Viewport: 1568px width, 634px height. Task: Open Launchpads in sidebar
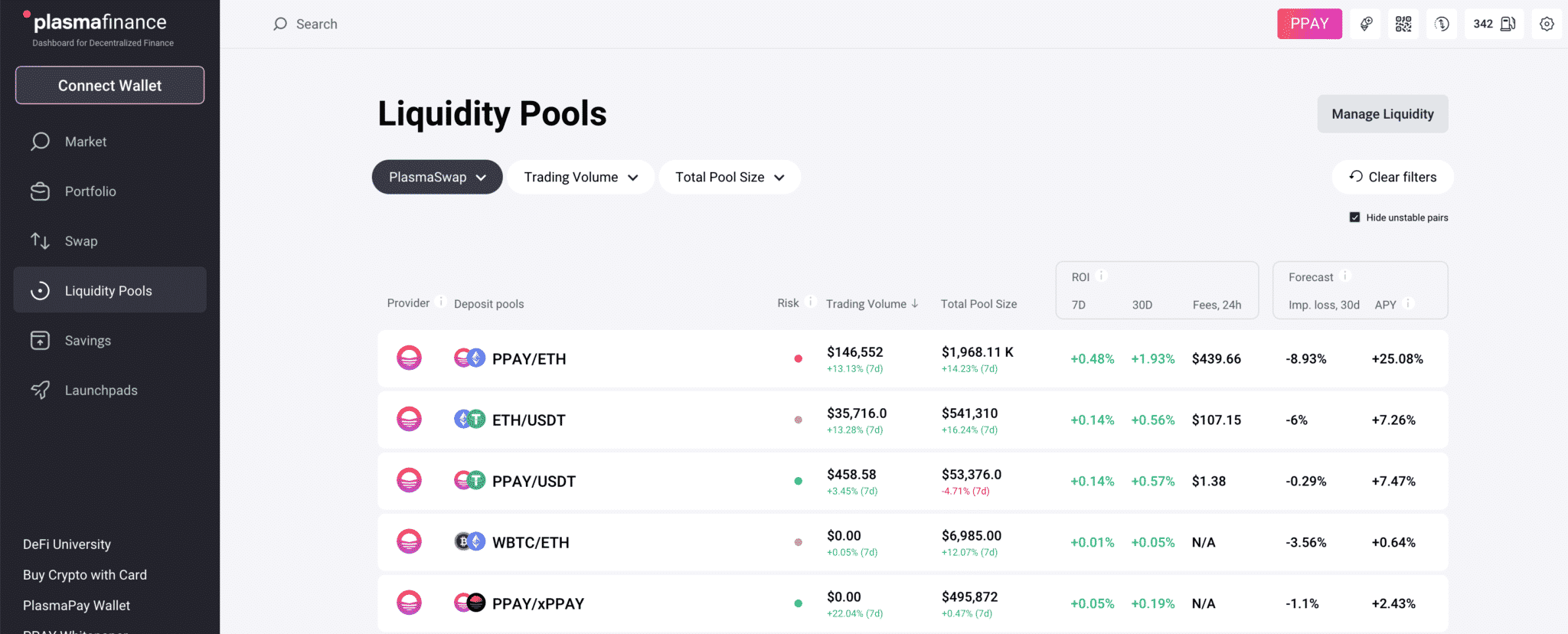[109, 391]
